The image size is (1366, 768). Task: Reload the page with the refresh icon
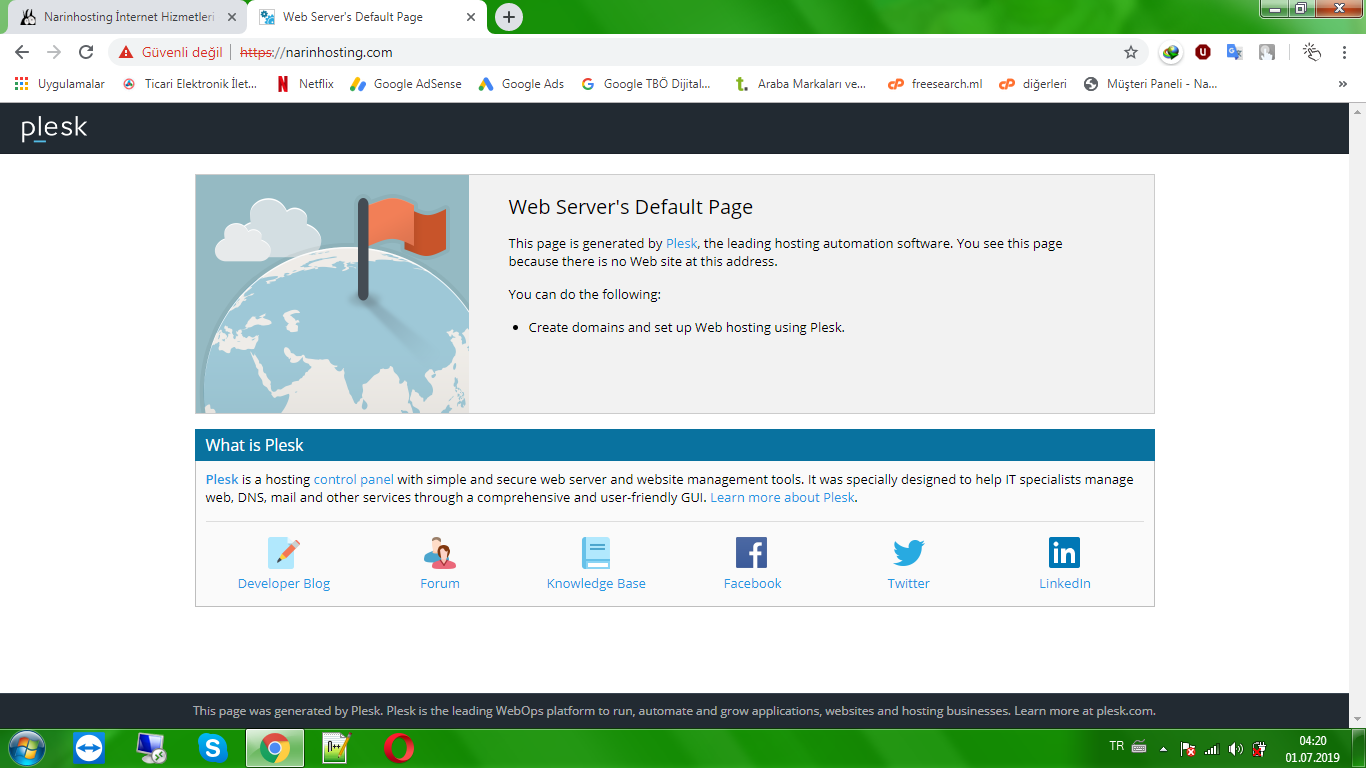point(86,52)
